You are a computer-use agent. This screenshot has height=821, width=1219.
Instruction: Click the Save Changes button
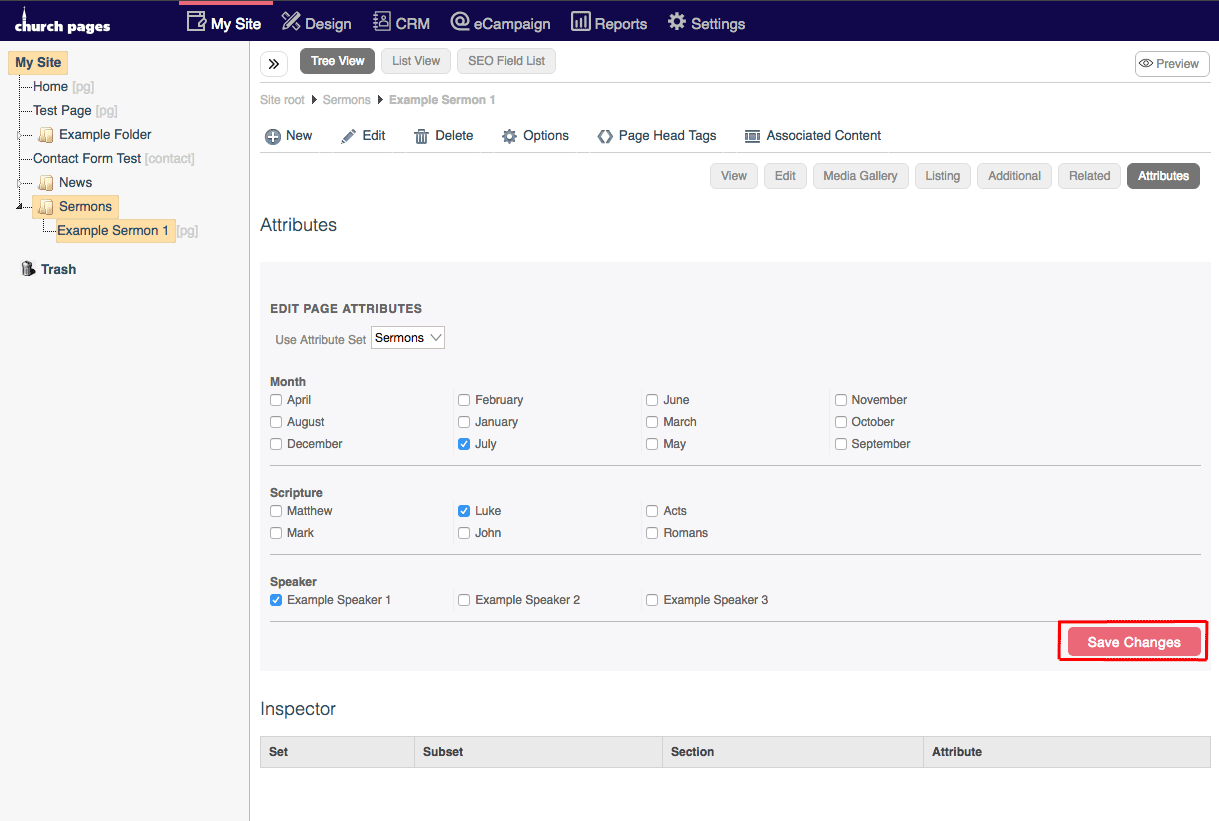pos(1134,642)
